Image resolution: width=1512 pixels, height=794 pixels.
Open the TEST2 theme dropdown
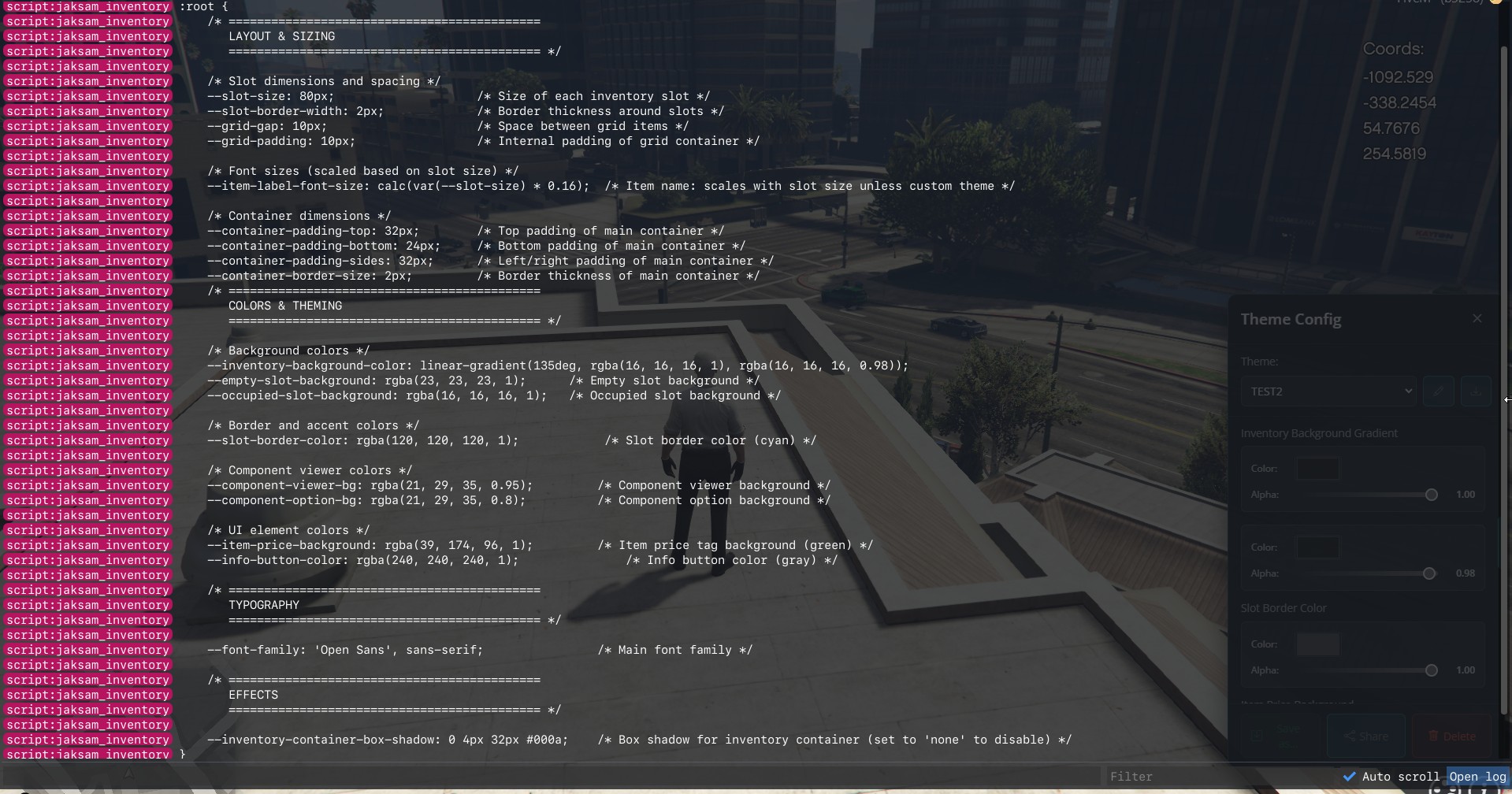point(1328,391)
